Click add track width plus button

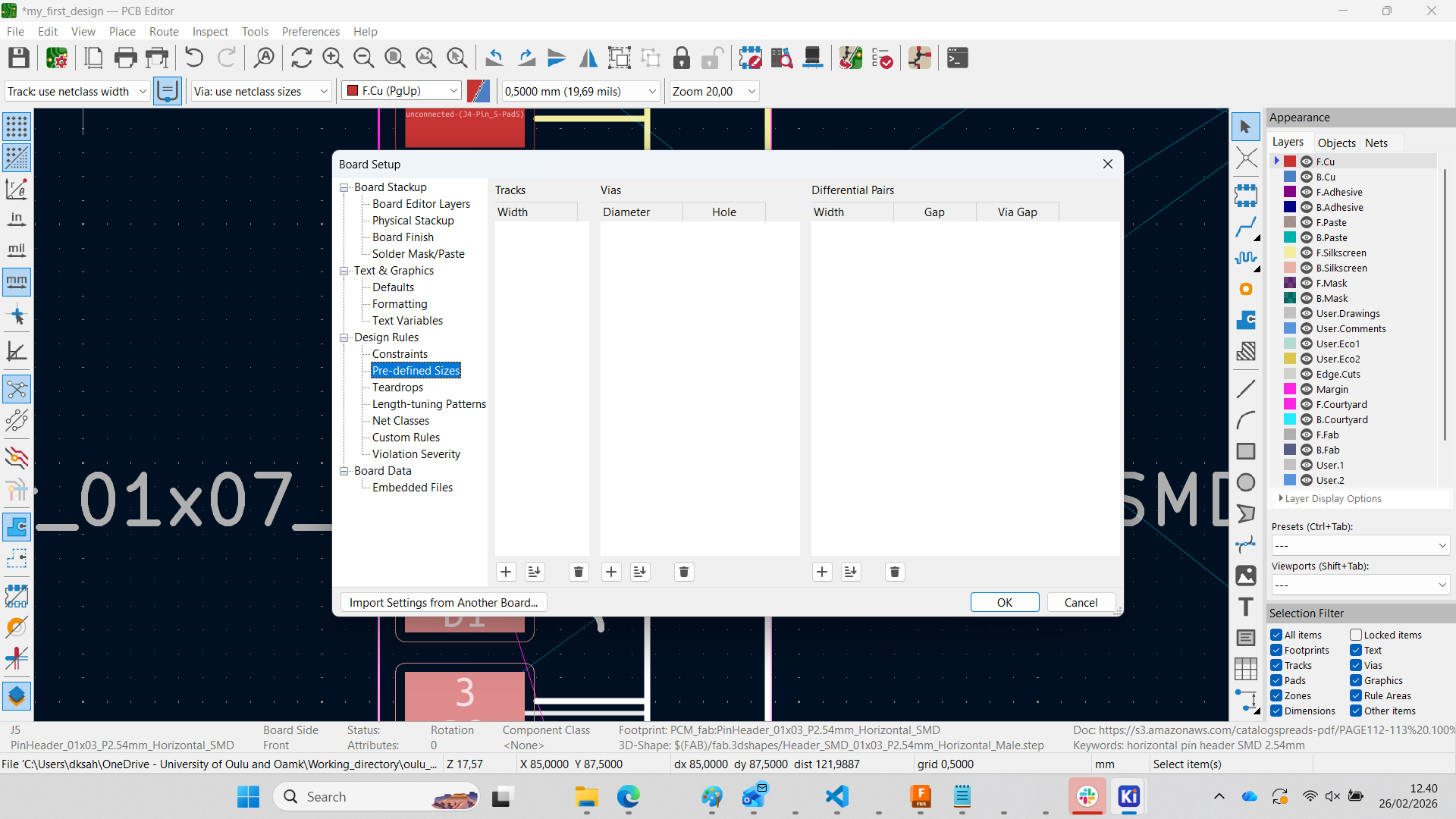point(506,572)
